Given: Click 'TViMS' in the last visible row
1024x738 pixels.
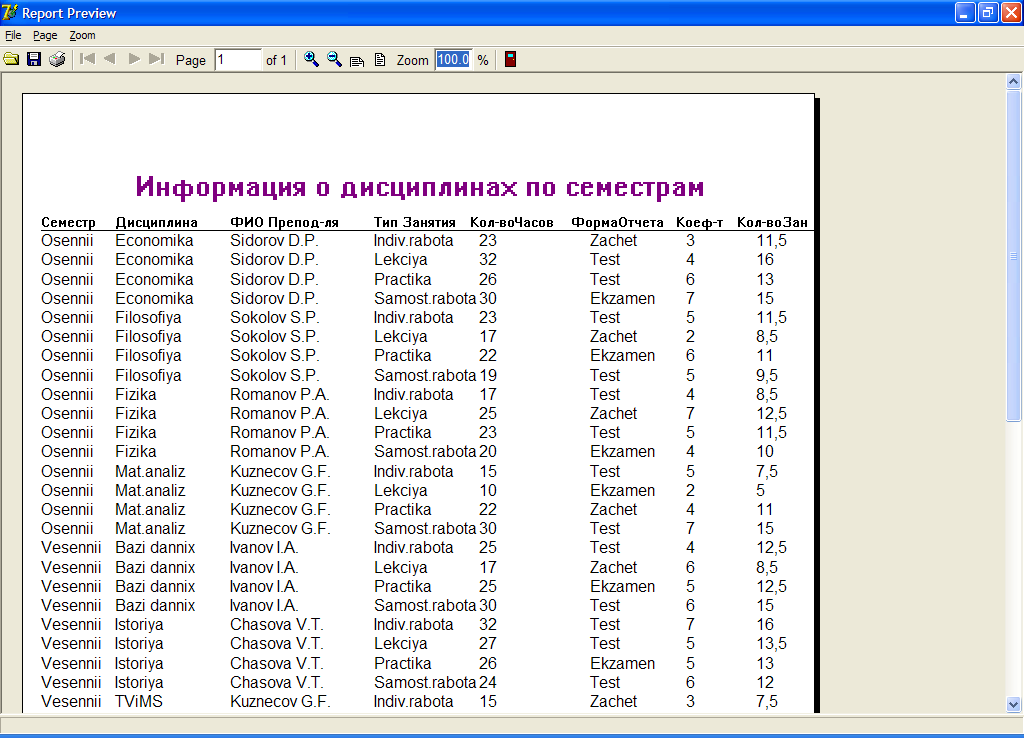Looking at the screenshot, I should pyautogui.click(x=139, y=701).
